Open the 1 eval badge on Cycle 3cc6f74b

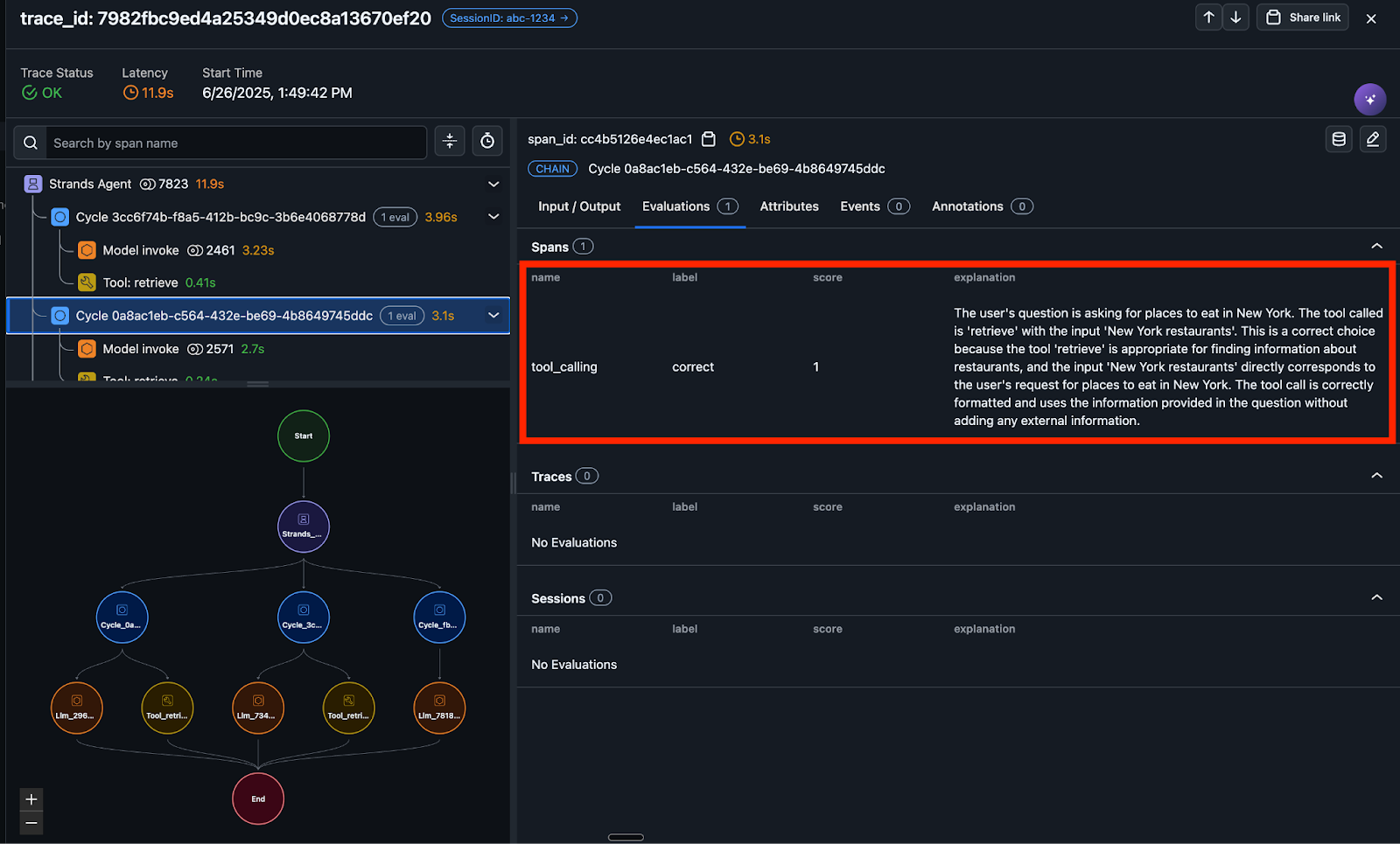(x=395, y=217)
